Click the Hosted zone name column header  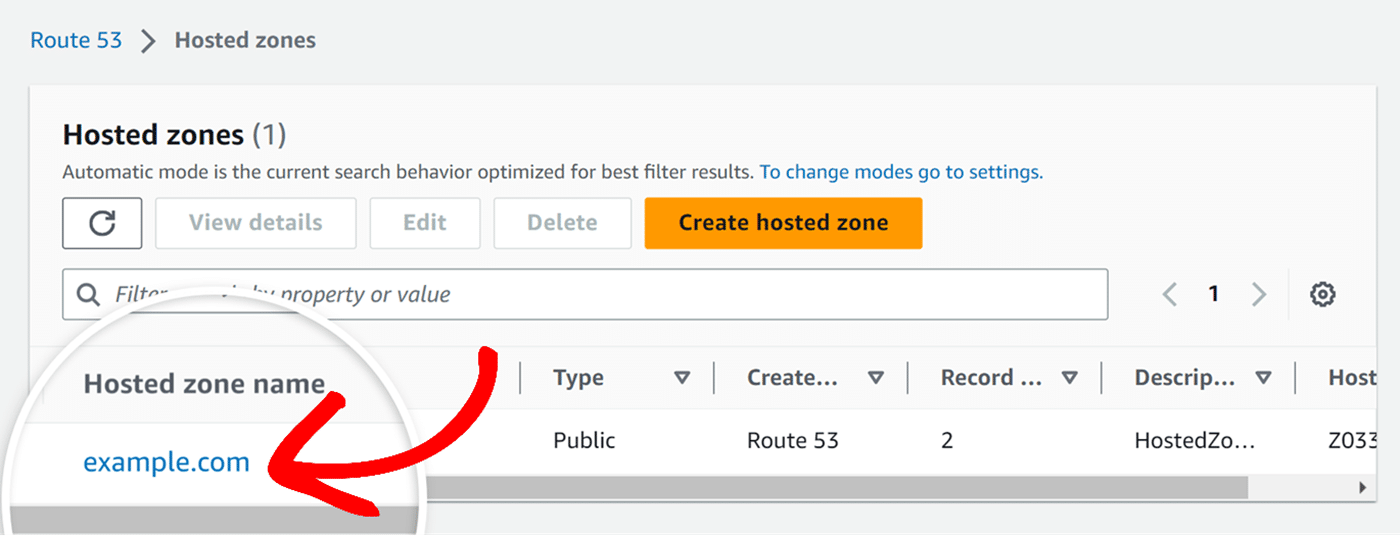[x=204, y=384]
